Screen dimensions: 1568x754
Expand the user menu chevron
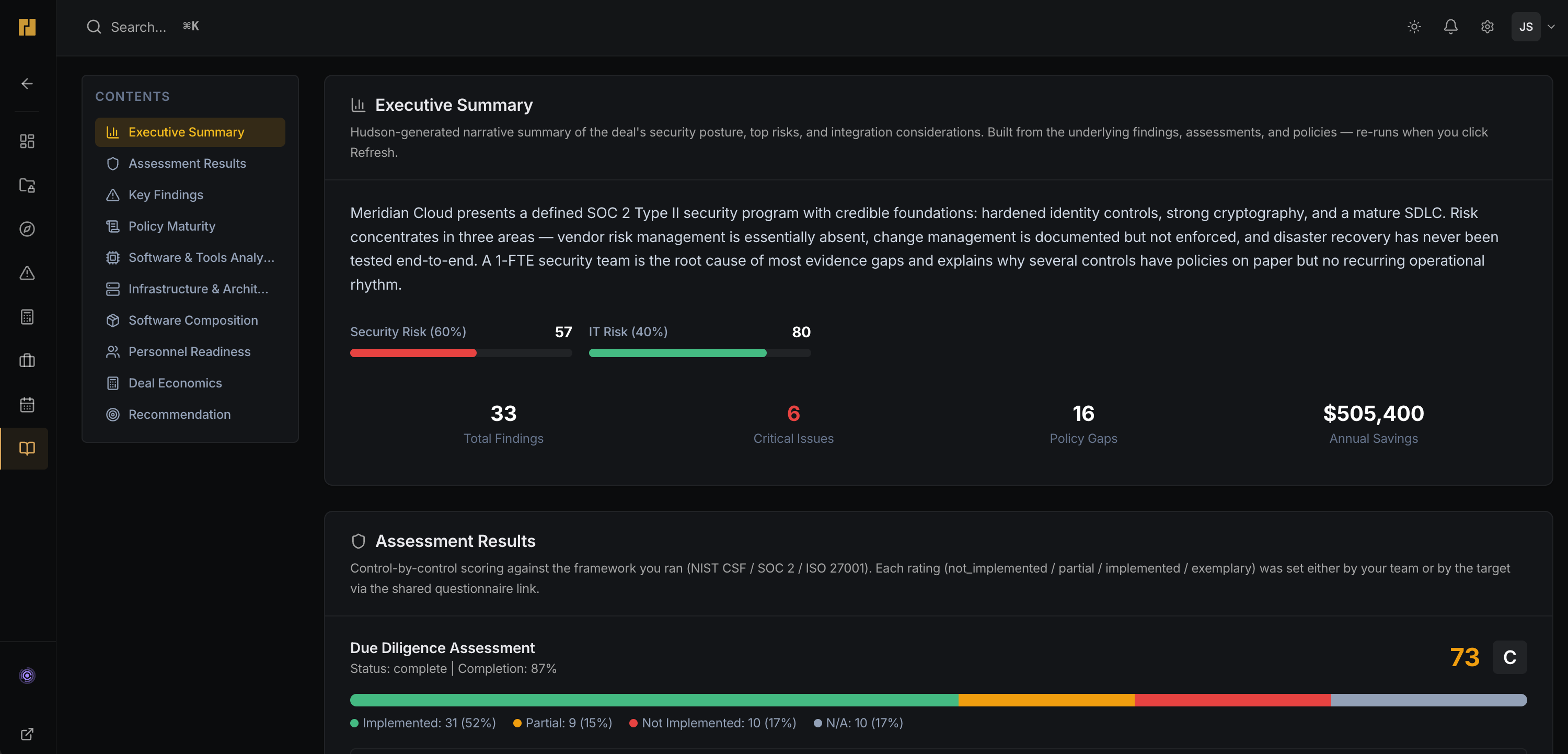[x=1551, y=27]
